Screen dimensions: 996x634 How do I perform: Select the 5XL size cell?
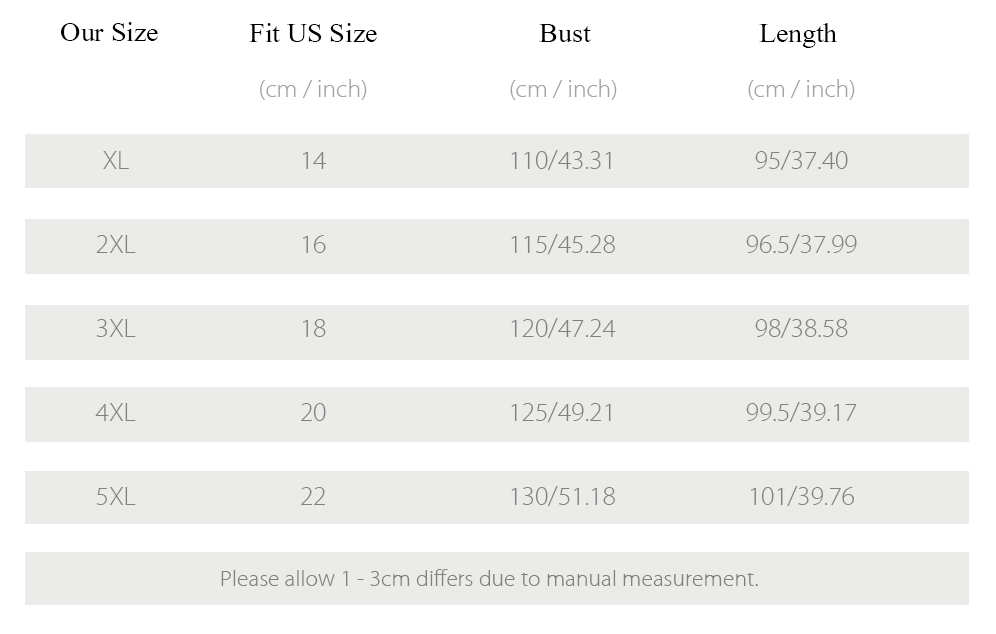(x=116, y=496)
